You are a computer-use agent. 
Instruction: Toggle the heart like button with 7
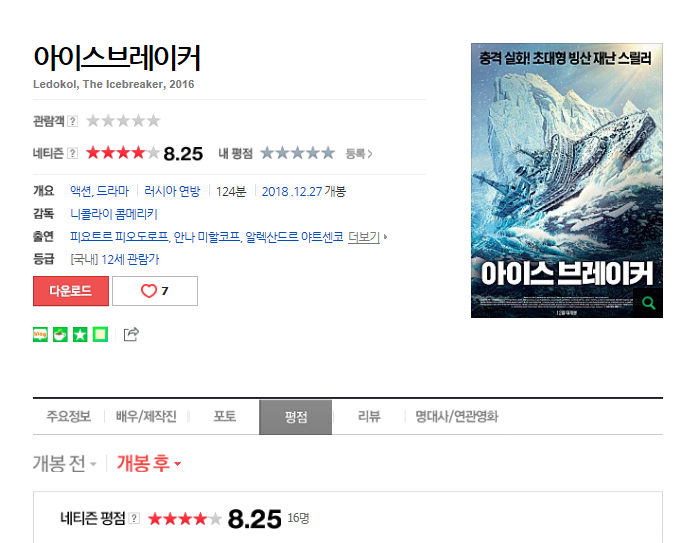[x=155, y=291]
